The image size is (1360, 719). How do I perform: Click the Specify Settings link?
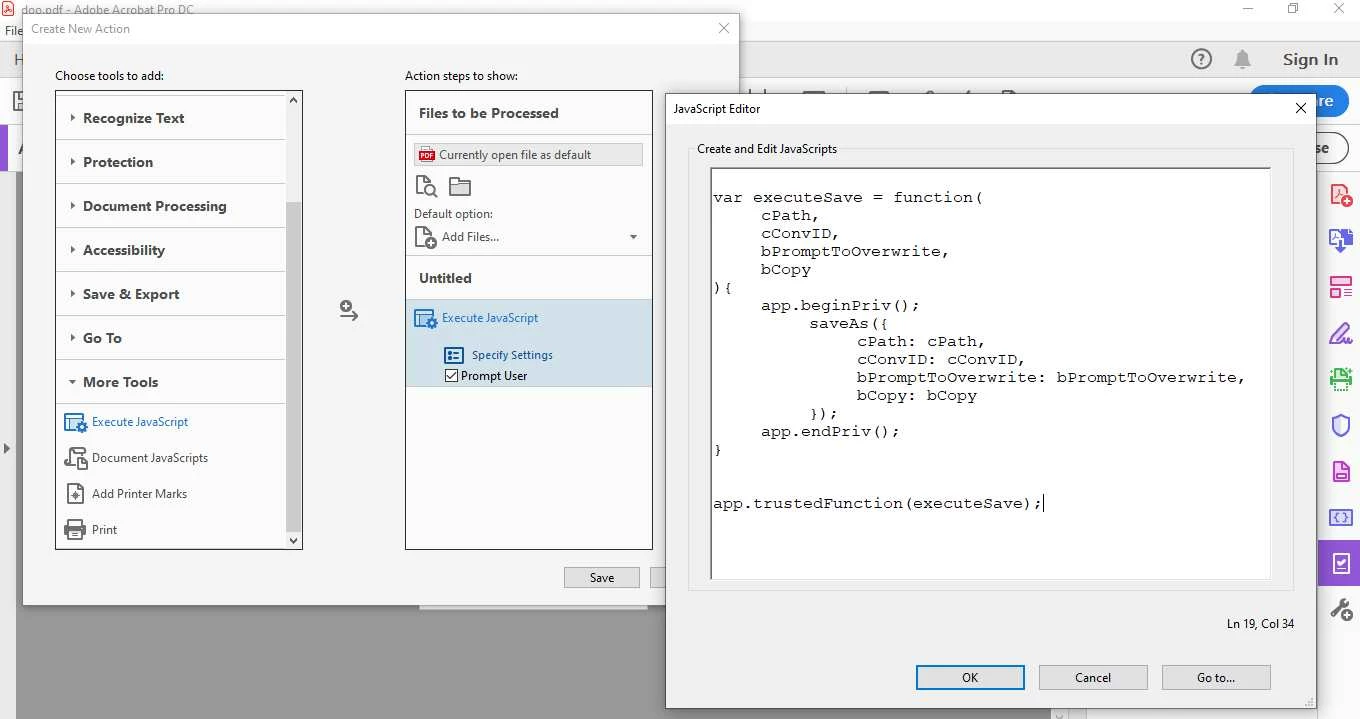[x=512, y=355]
